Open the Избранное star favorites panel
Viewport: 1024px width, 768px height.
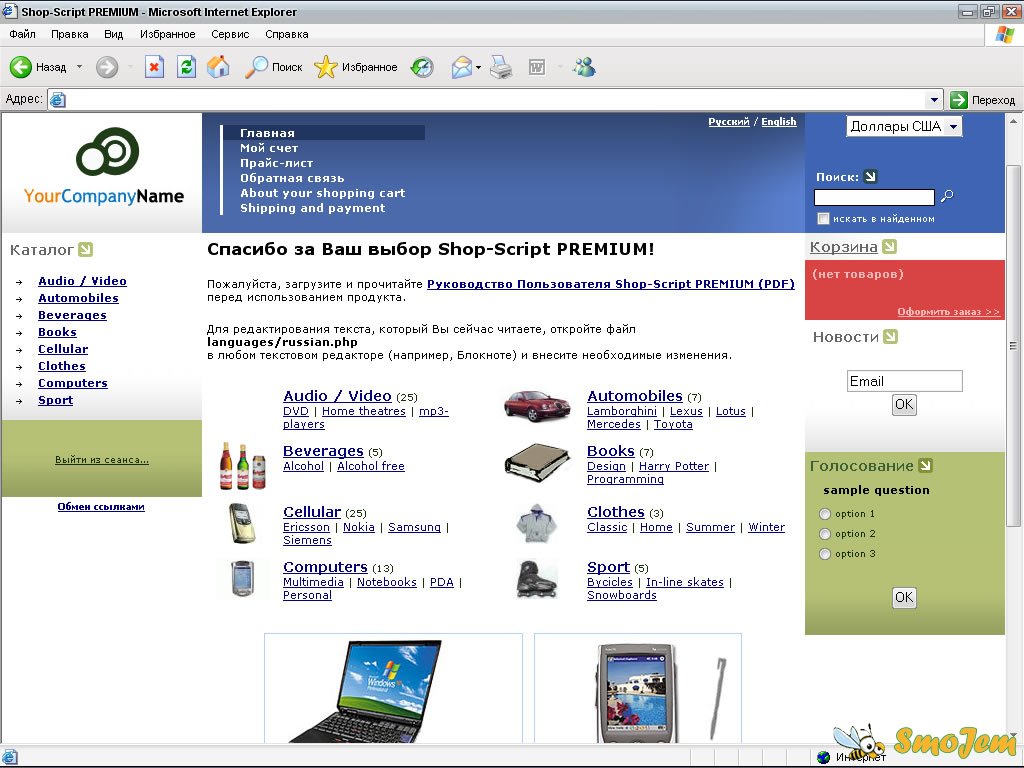[356, 67]
